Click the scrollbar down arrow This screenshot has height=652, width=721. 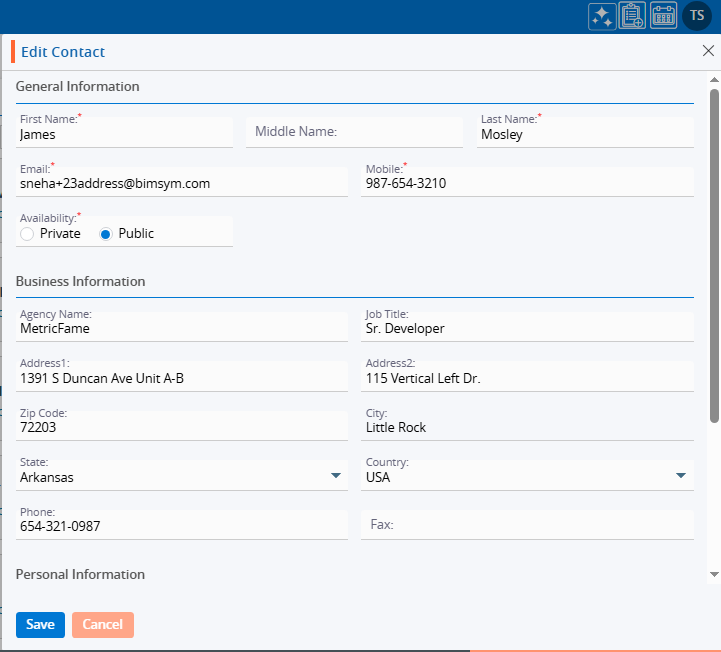tap(714, 575)
